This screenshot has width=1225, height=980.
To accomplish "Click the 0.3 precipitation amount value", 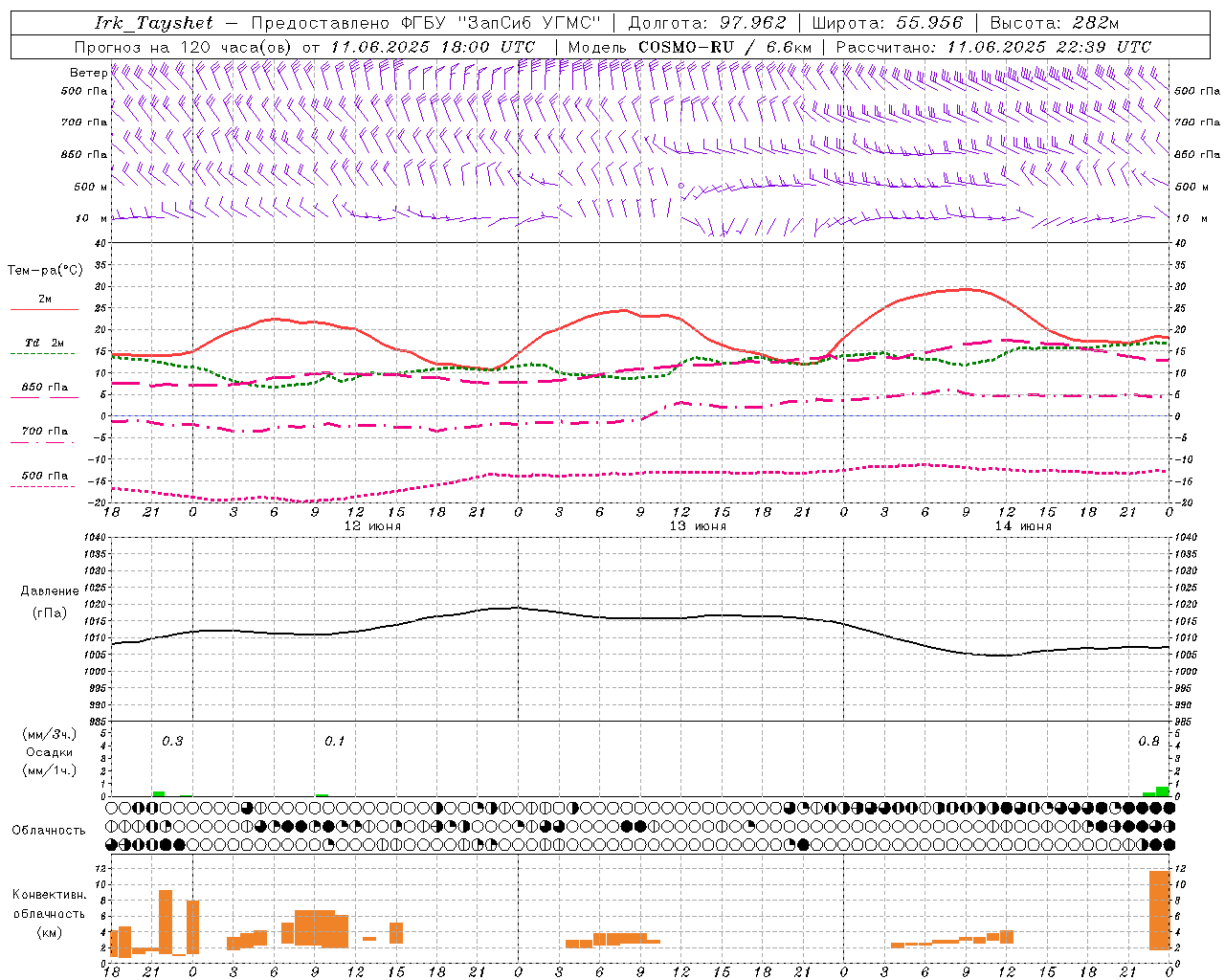I will pos(172,742).
